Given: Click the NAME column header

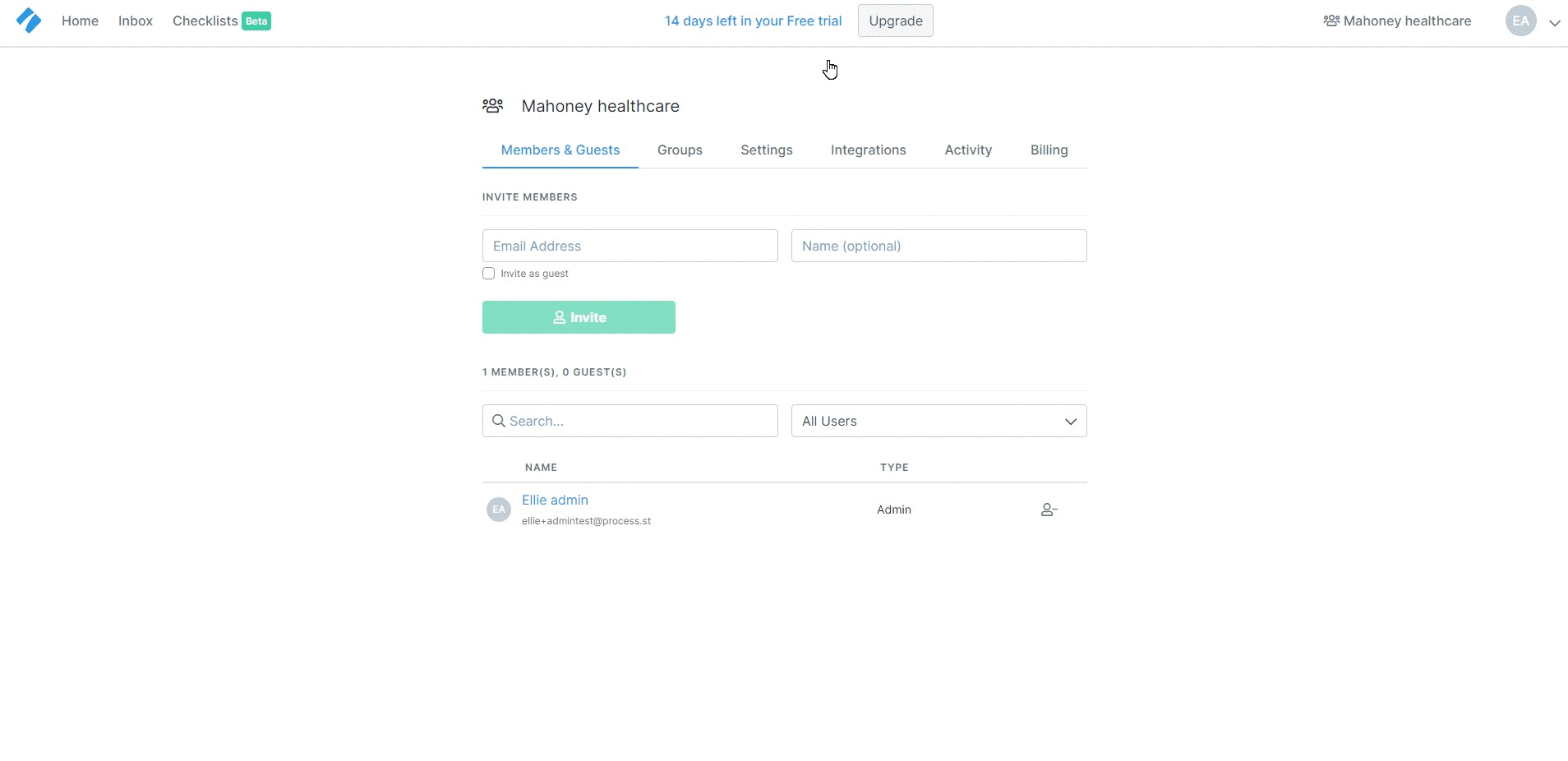Looking at the screenshot, I should pos(541,468).
